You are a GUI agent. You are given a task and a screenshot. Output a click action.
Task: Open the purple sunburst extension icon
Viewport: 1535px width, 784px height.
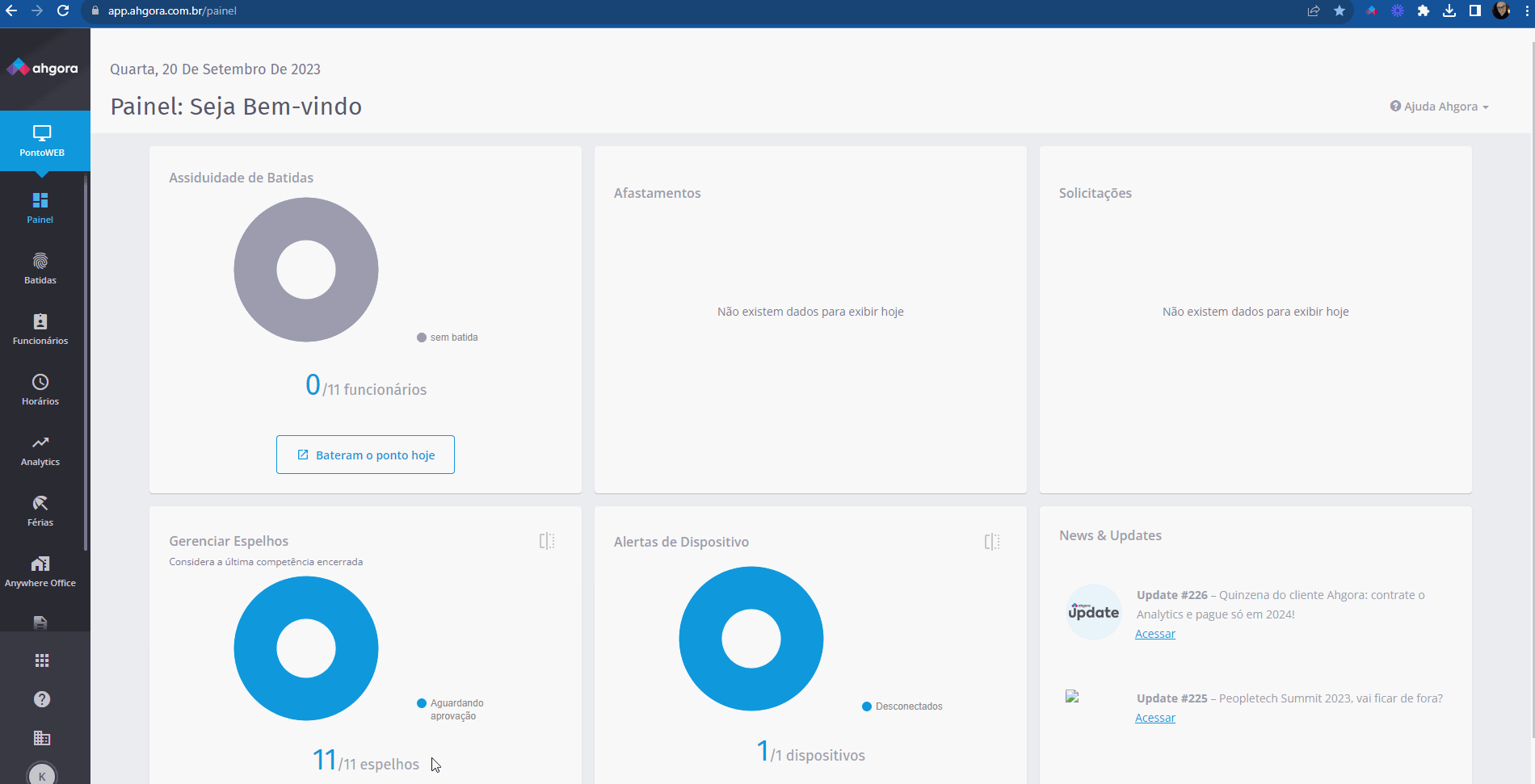click(x=1398, y=10)
